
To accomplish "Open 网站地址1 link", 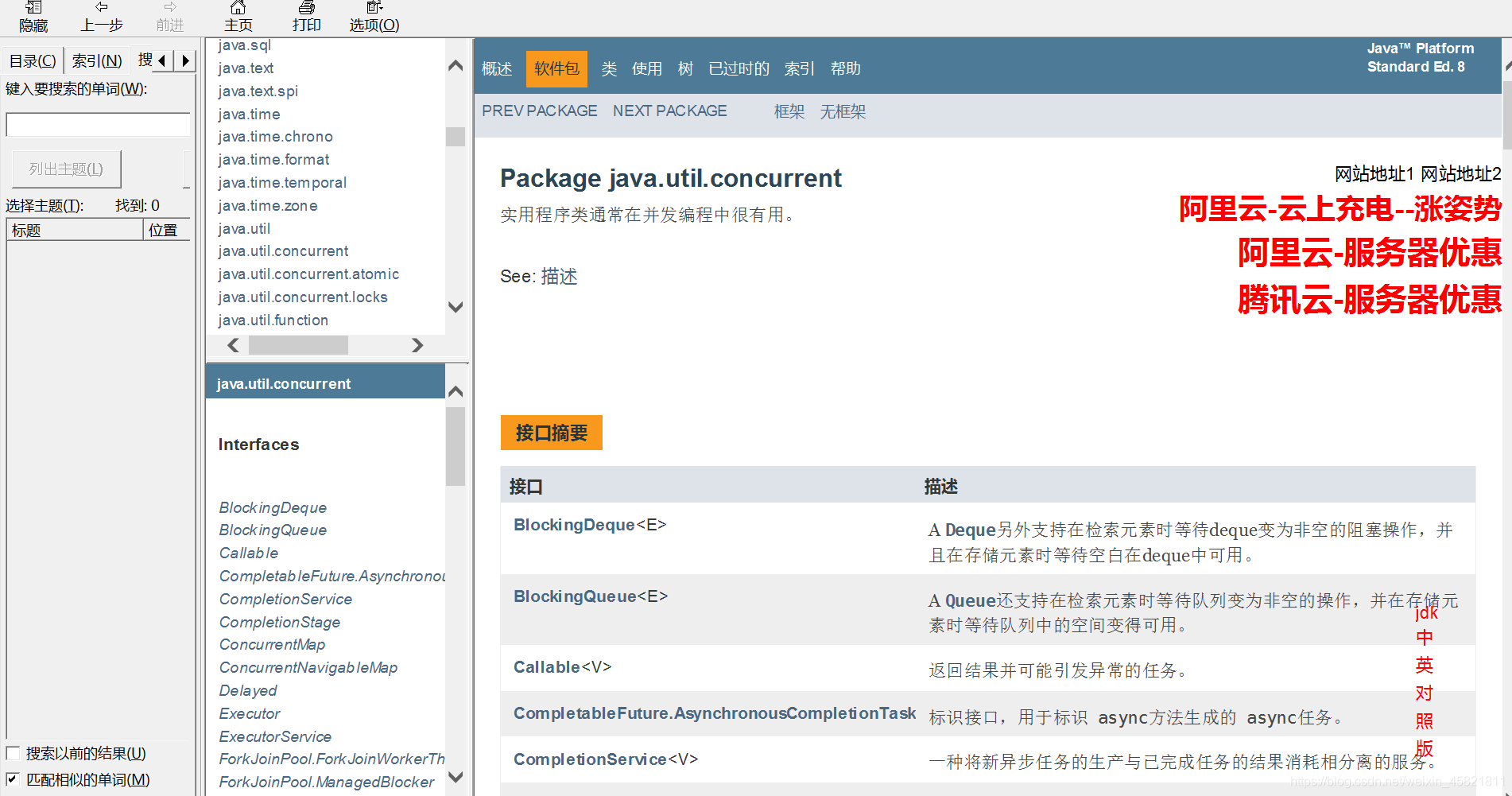I will 1374,174.
